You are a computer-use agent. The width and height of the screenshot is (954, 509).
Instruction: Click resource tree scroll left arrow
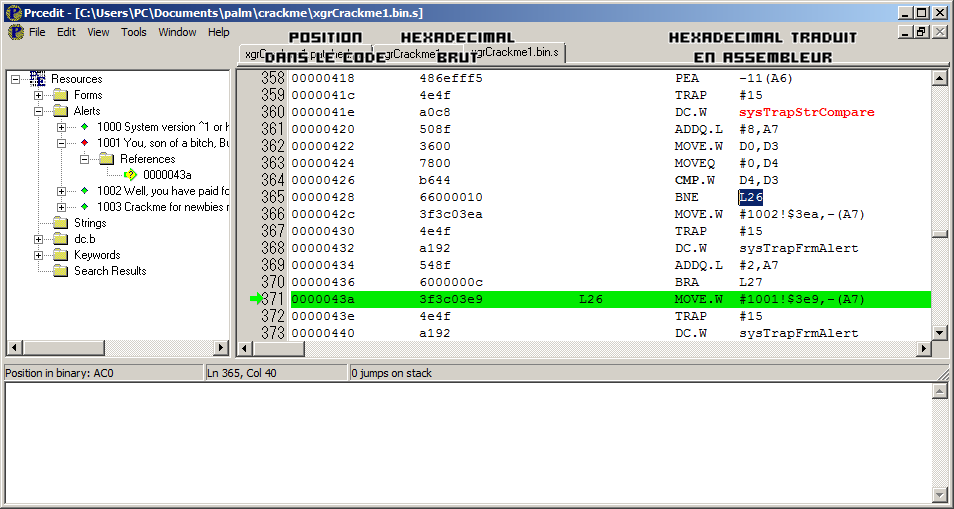[15, 348]
